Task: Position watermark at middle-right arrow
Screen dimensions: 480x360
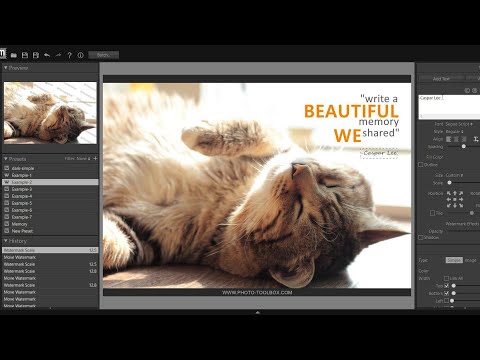Action: coord(461,199)
